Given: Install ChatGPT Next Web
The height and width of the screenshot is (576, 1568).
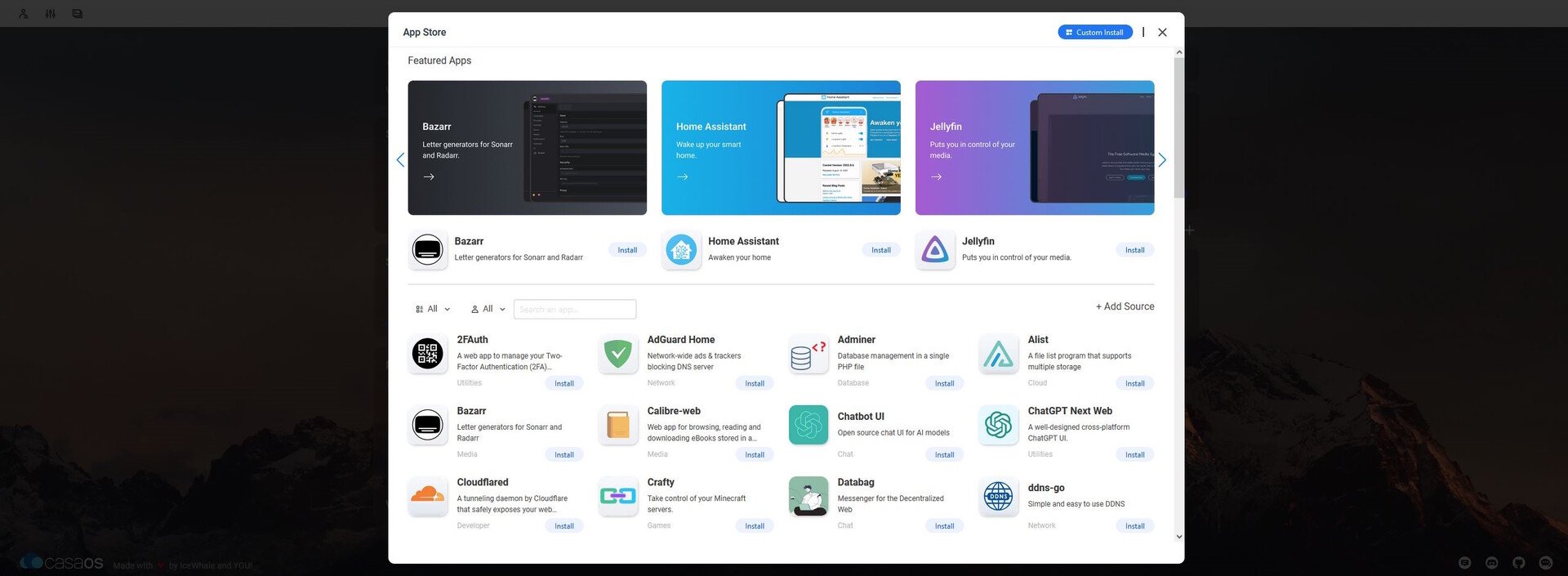Looking at the screenshot, I should coord(1134,455).
